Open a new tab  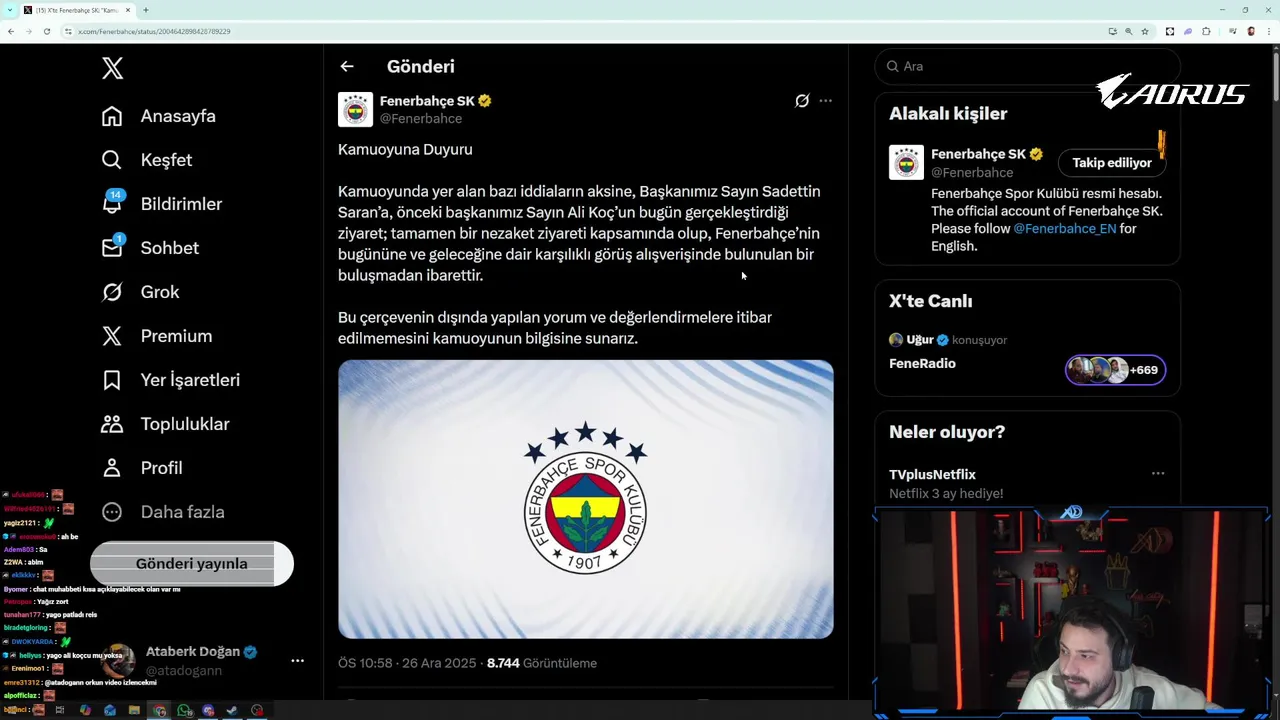click(146, 10)
